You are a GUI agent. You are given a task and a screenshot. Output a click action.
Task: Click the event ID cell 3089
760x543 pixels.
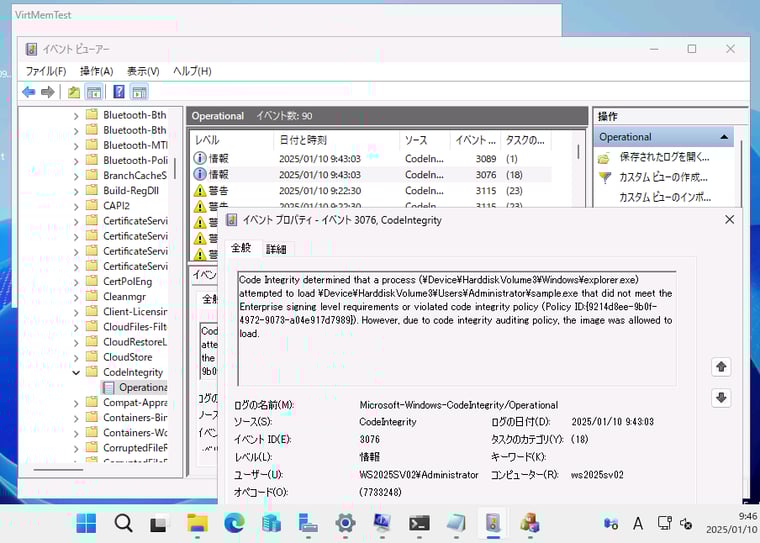485,159
